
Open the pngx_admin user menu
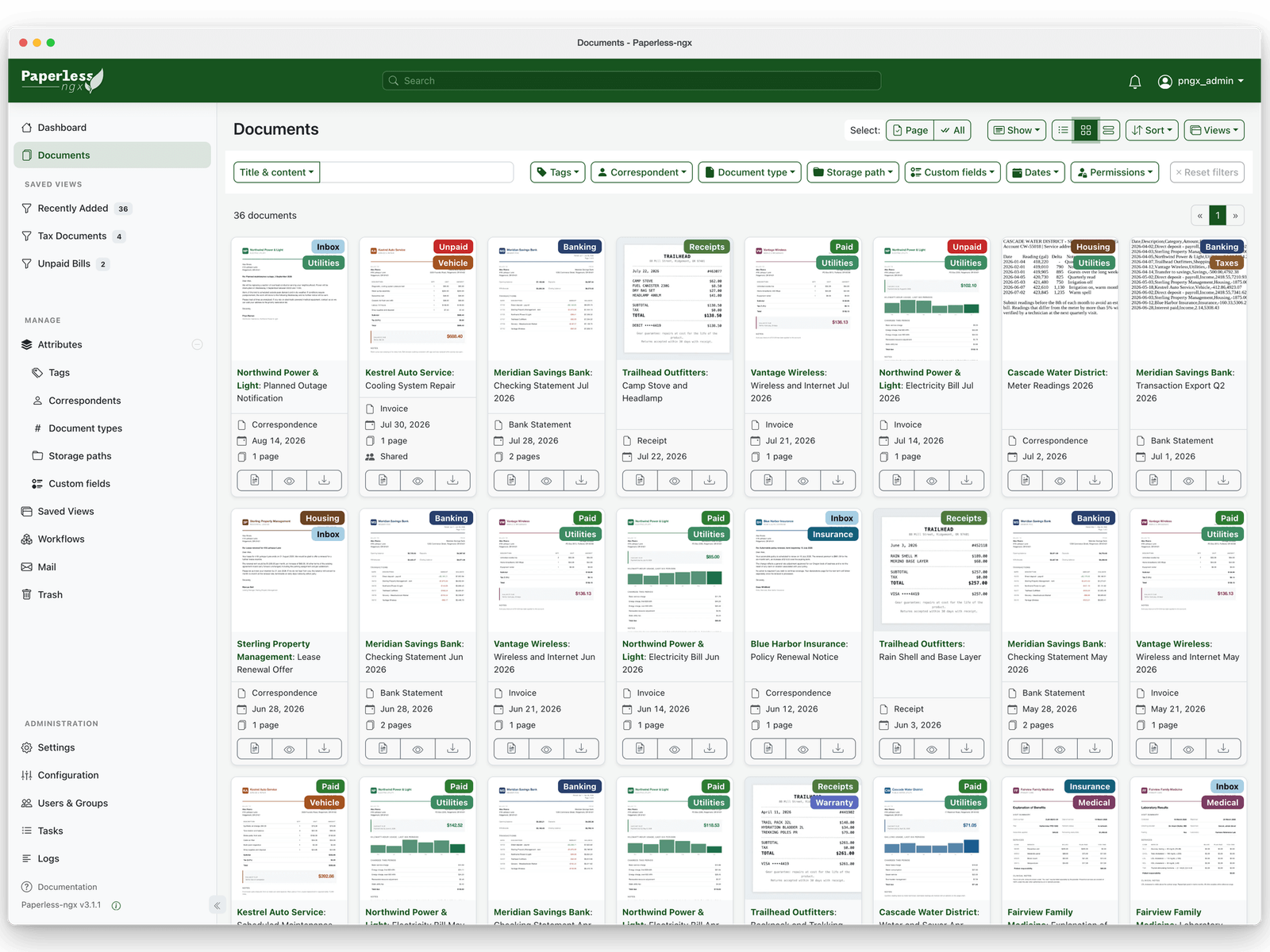coord(1201,81)
